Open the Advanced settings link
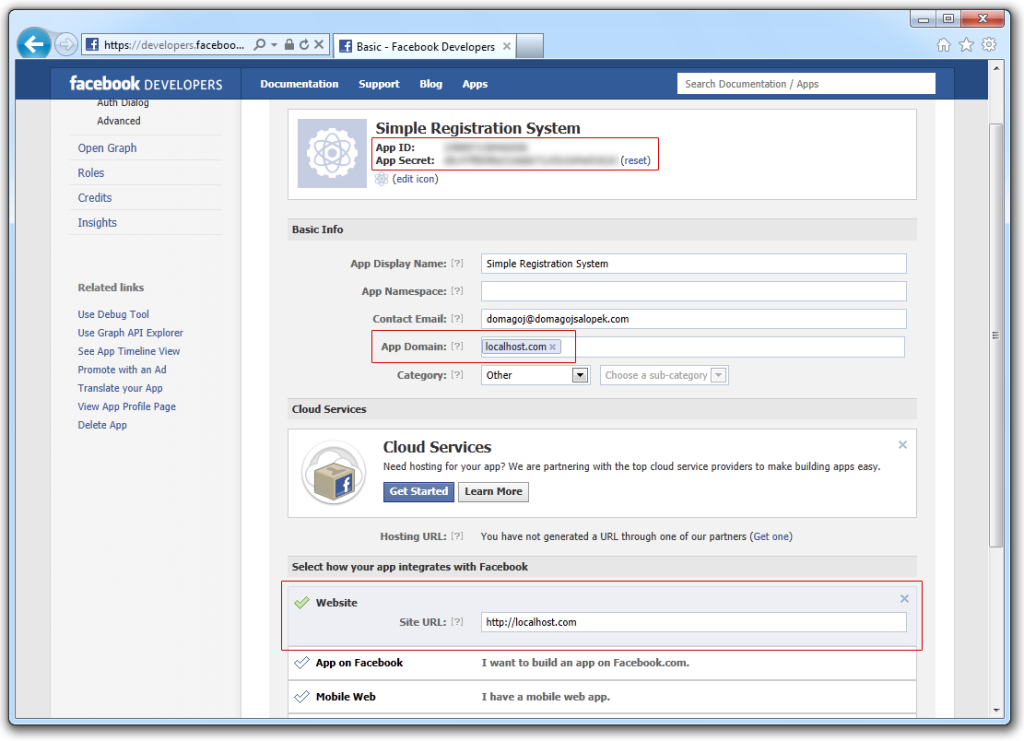 tap(119, 121)
